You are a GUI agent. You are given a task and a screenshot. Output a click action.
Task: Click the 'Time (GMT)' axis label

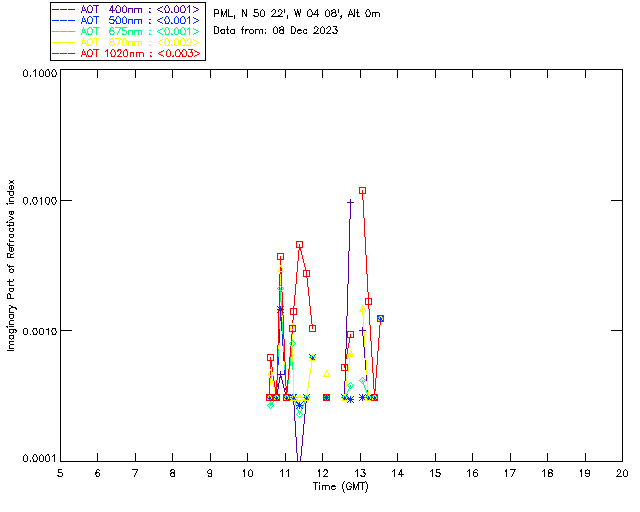340,487
